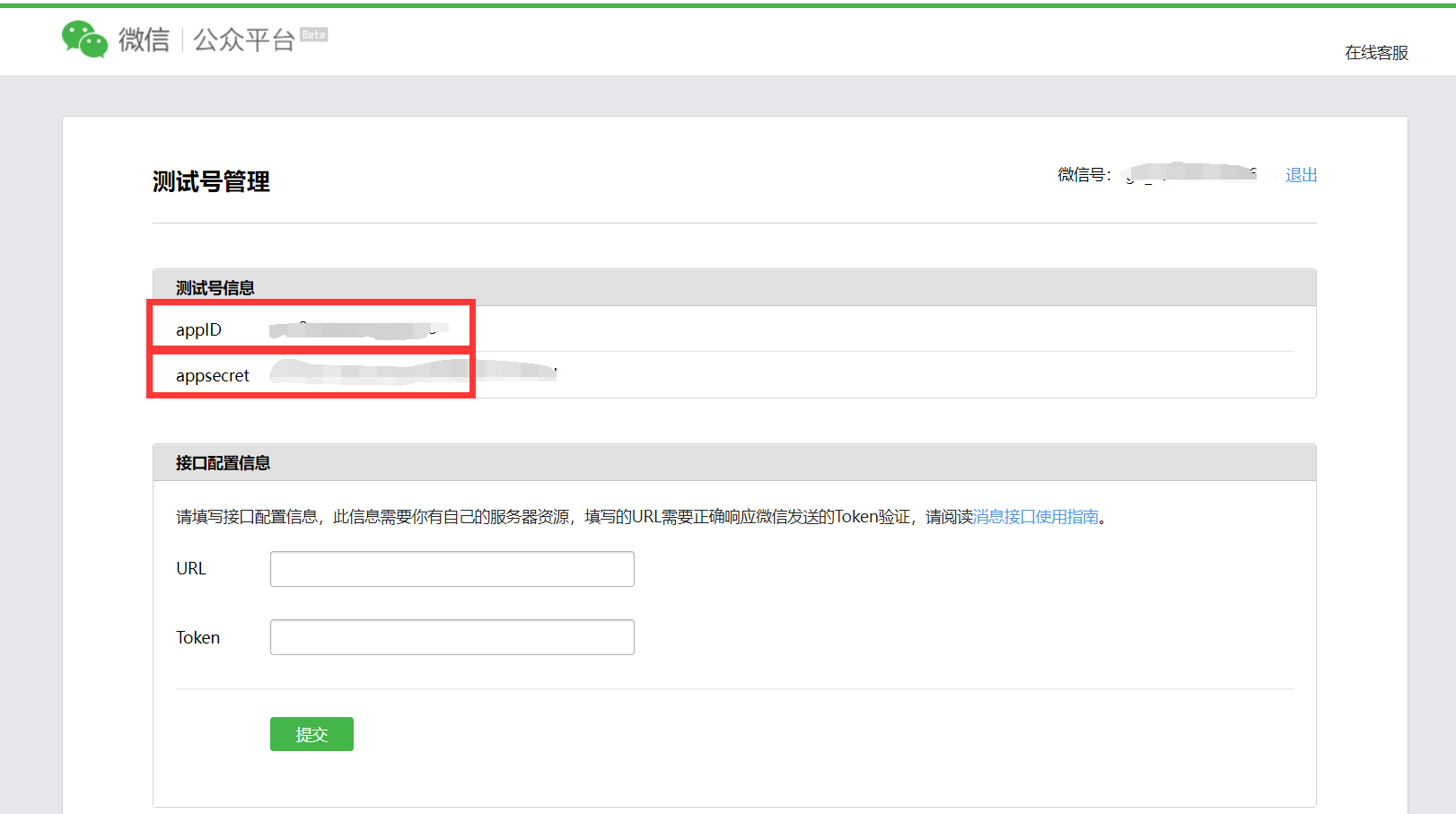The image size is (1456, 814).
Task: Open 在线客服 online support link
Action: pyautogui.click(x=1376, y=53)
